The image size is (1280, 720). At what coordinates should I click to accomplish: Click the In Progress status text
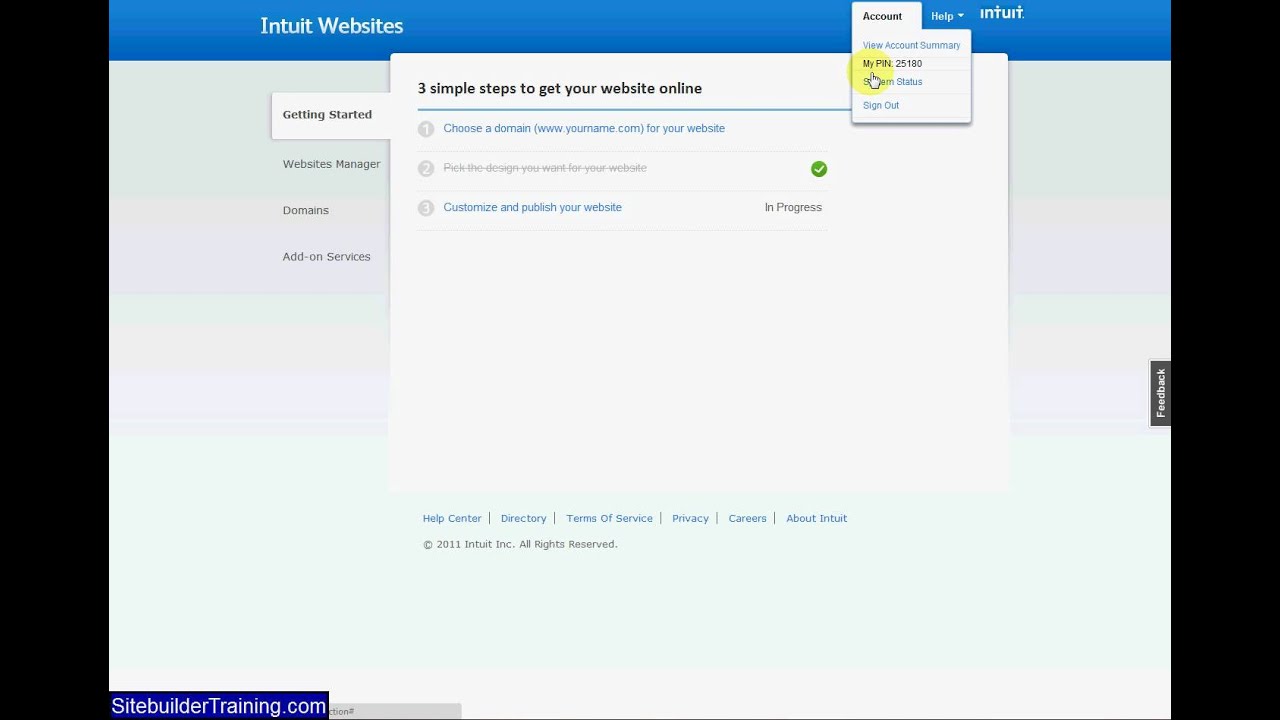[x=793, y=207]
